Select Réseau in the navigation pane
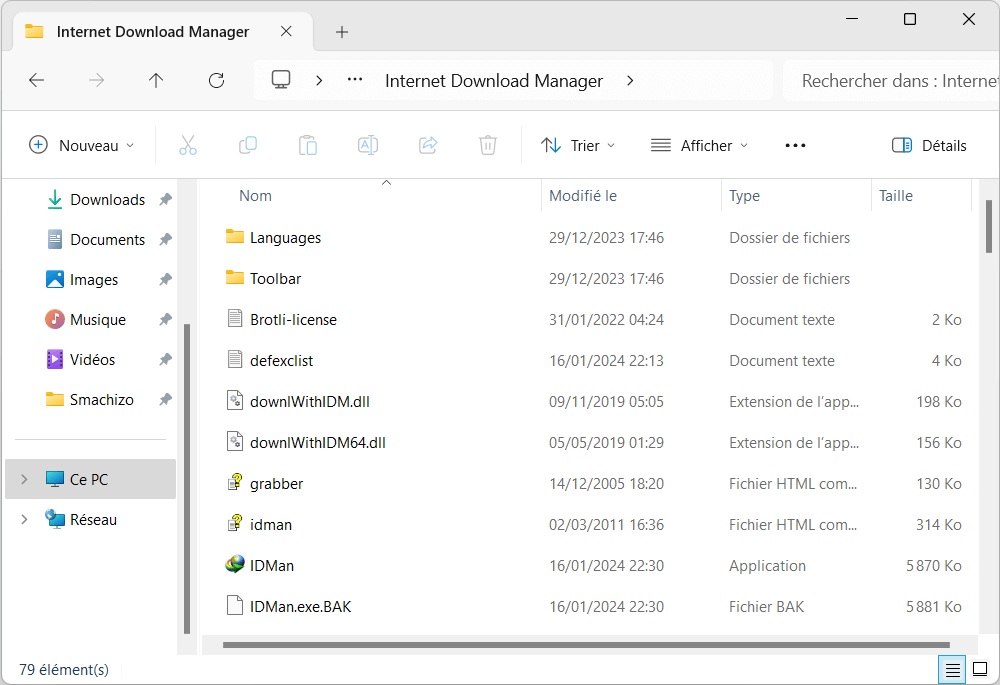 point(90,519)
